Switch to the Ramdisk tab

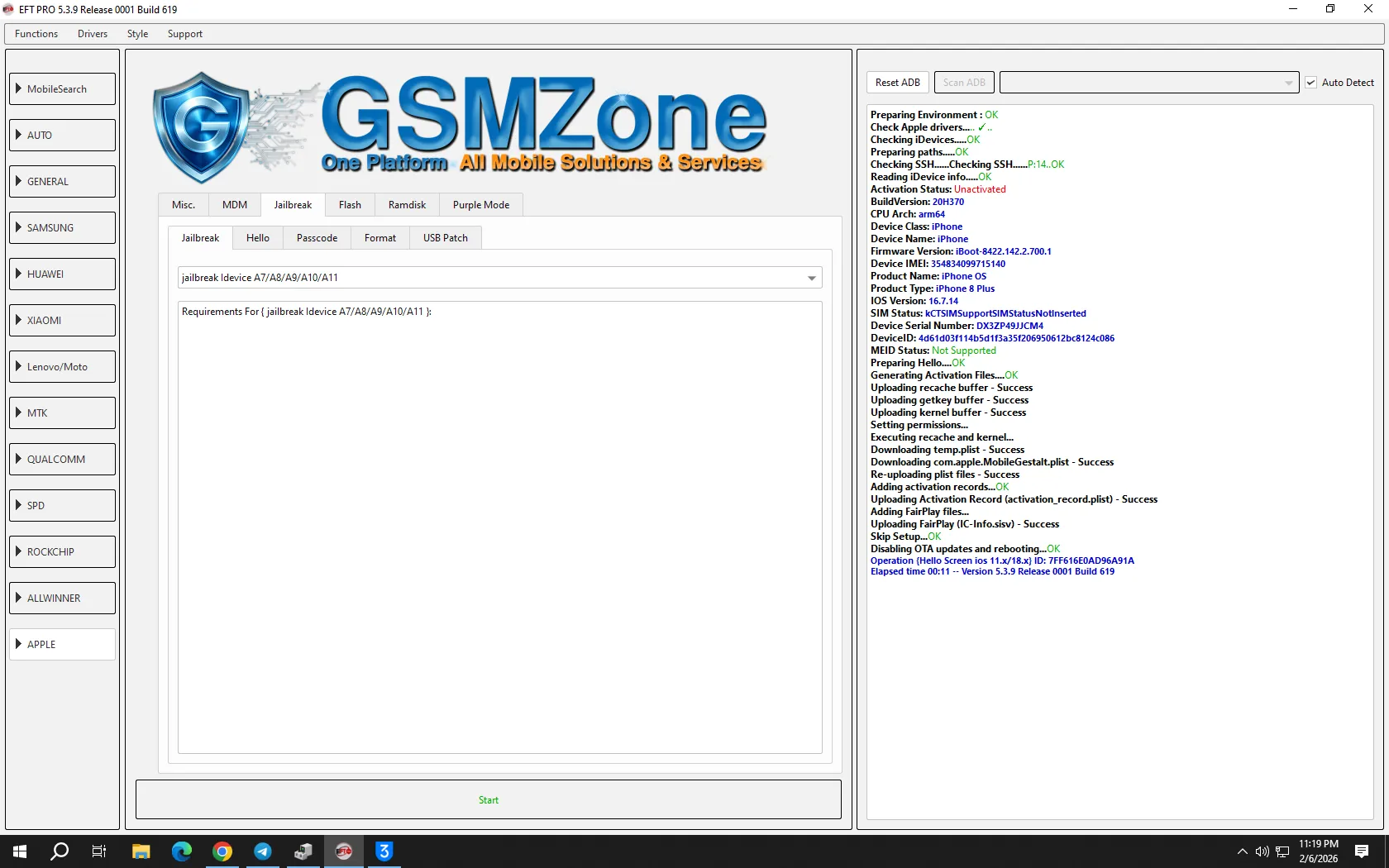click(x=407, y=205)
